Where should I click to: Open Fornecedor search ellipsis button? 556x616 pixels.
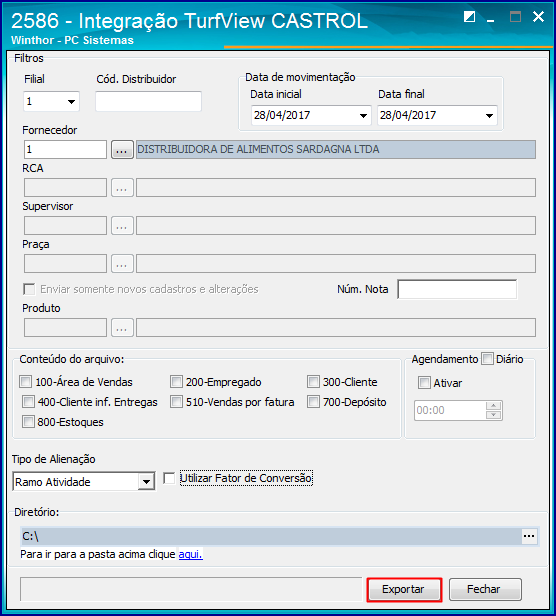(122, 150)
